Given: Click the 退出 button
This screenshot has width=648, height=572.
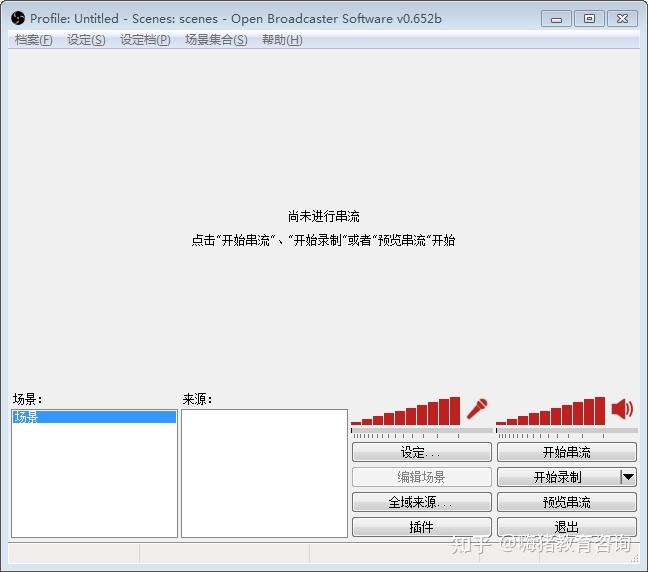Looking at the screenshot, I should pyautogui.click(x=567, y=527).
